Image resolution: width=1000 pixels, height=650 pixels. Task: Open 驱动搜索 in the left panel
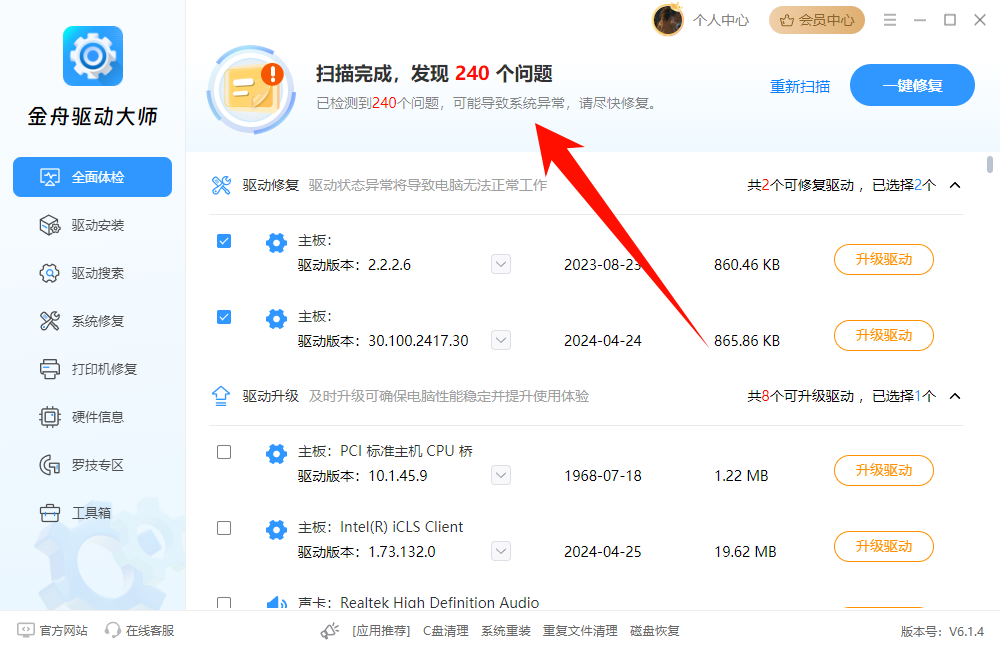click(92, 273)
